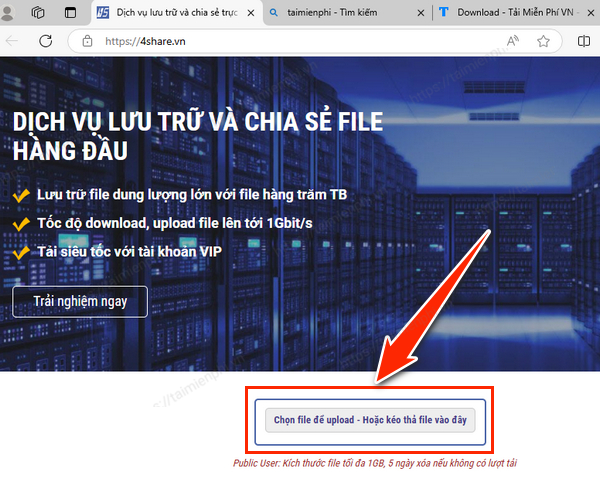The height and width of the screenshot is (479, 600).
Task: Click the 'Trải nghiệm ngay' button
Action: point(80,301)
